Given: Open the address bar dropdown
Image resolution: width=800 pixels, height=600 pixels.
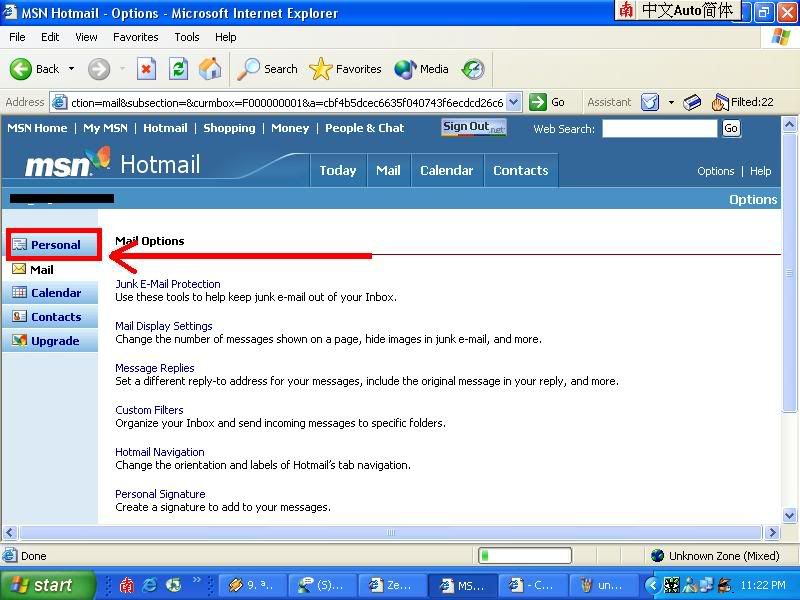Looking at the screenshot, I should tap(514, 103).
